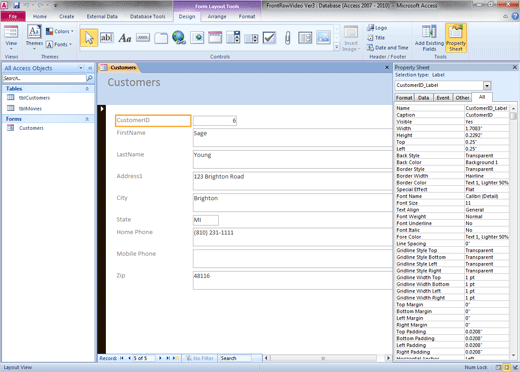Click the Caption property value CustomerID
520x372 pixels.
tap(487, 115)
